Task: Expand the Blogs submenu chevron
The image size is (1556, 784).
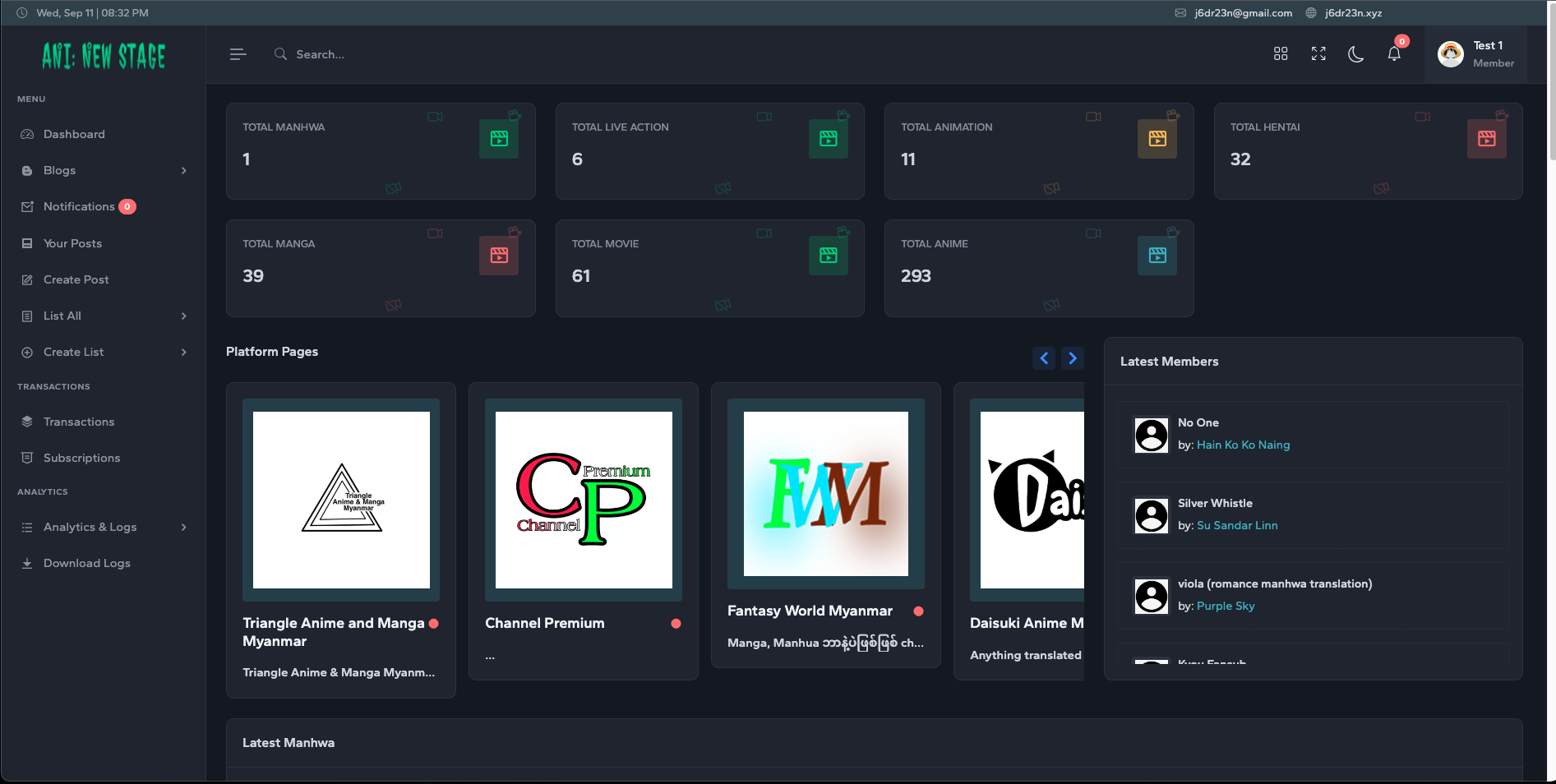Action: pyautogui.click(x=184, y=170)
